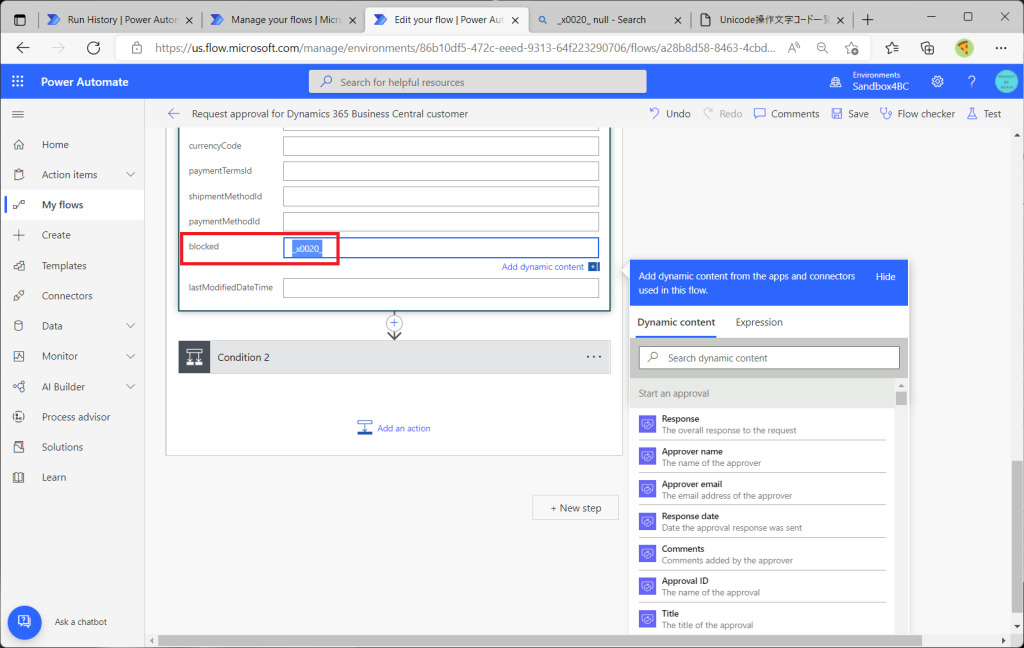Switch to _x0020_ null Search tab

click(x=610, y=20)
